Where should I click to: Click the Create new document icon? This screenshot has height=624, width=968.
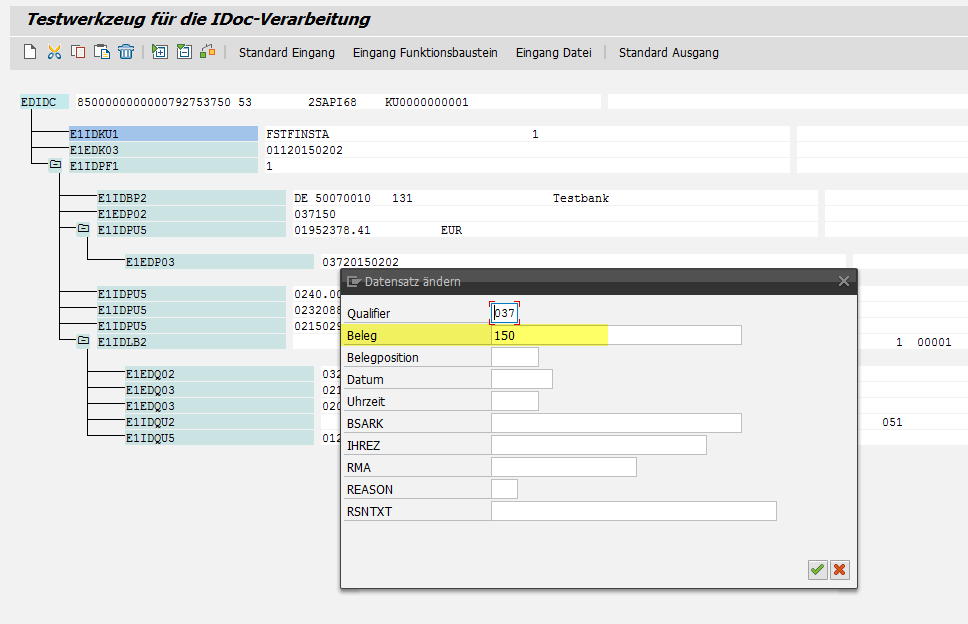[30, 52]
